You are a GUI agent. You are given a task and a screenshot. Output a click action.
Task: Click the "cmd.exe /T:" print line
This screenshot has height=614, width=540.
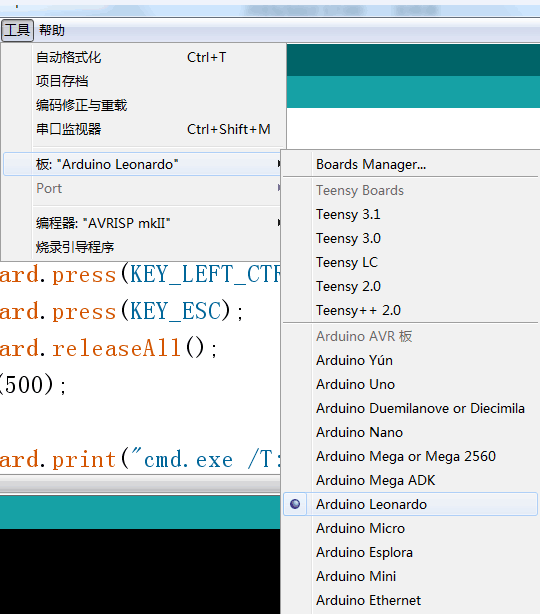[x=140, y=459]
